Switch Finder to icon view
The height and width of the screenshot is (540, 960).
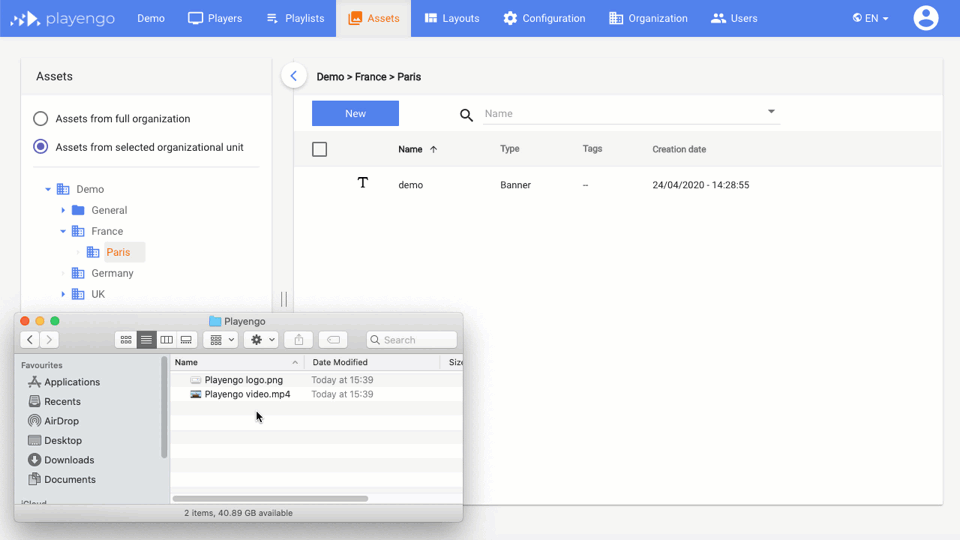point(126,340)
